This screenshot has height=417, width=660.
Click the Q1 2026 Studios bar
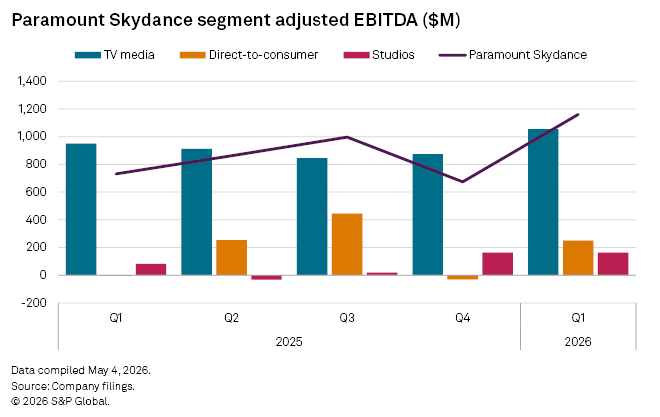point(613,264)
